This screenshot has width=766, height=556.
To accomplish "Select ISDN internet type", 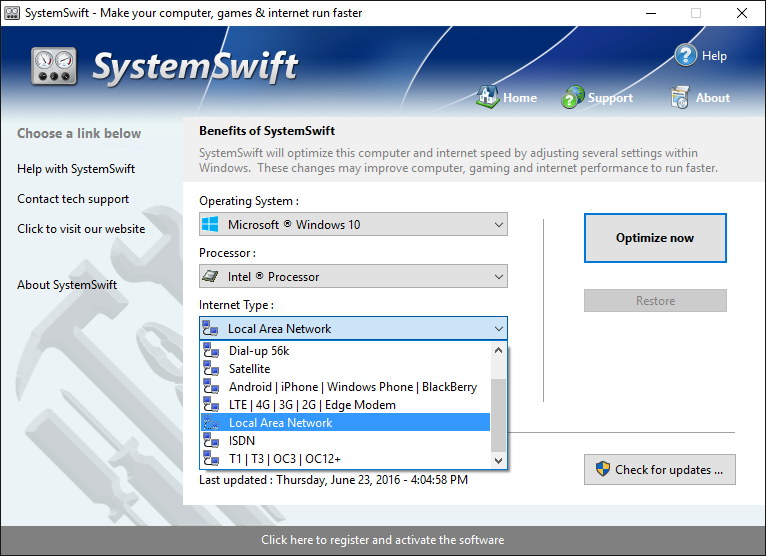I will coord(345,441).
